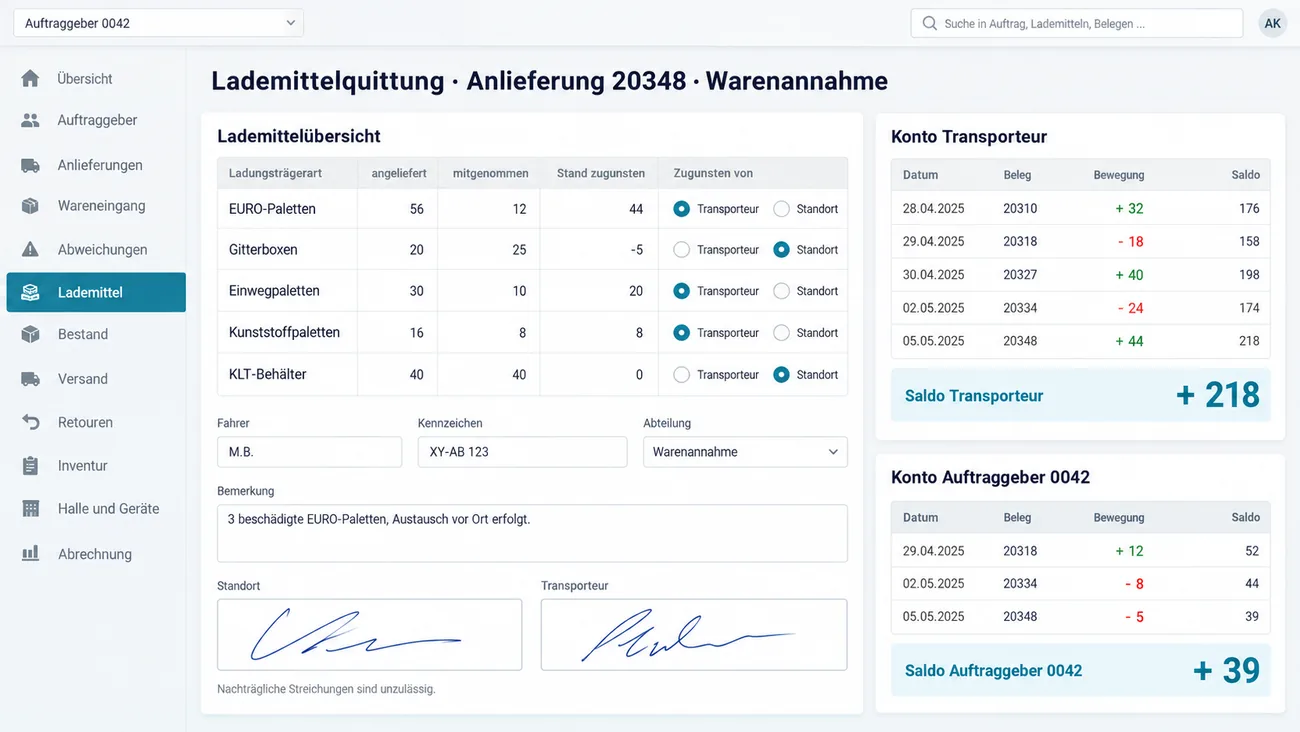Select Standort for KLT-Behälter
Screen dimensions: 1300x732
click(781, 375)
